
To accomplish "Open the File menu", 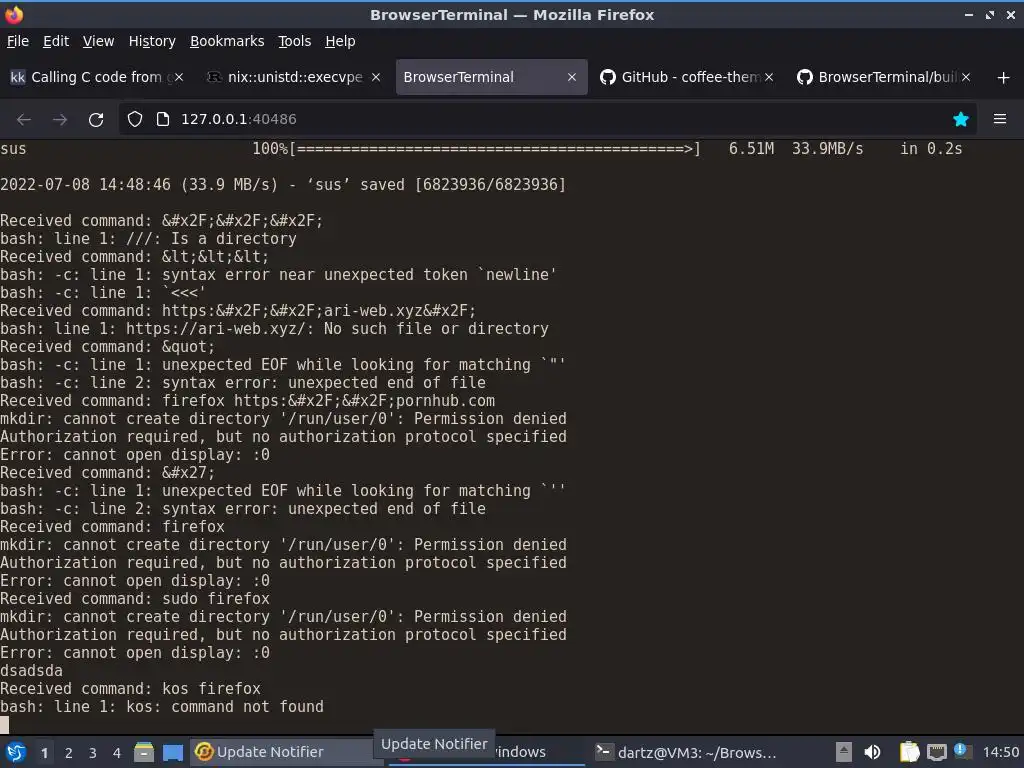I will point(18,41).
